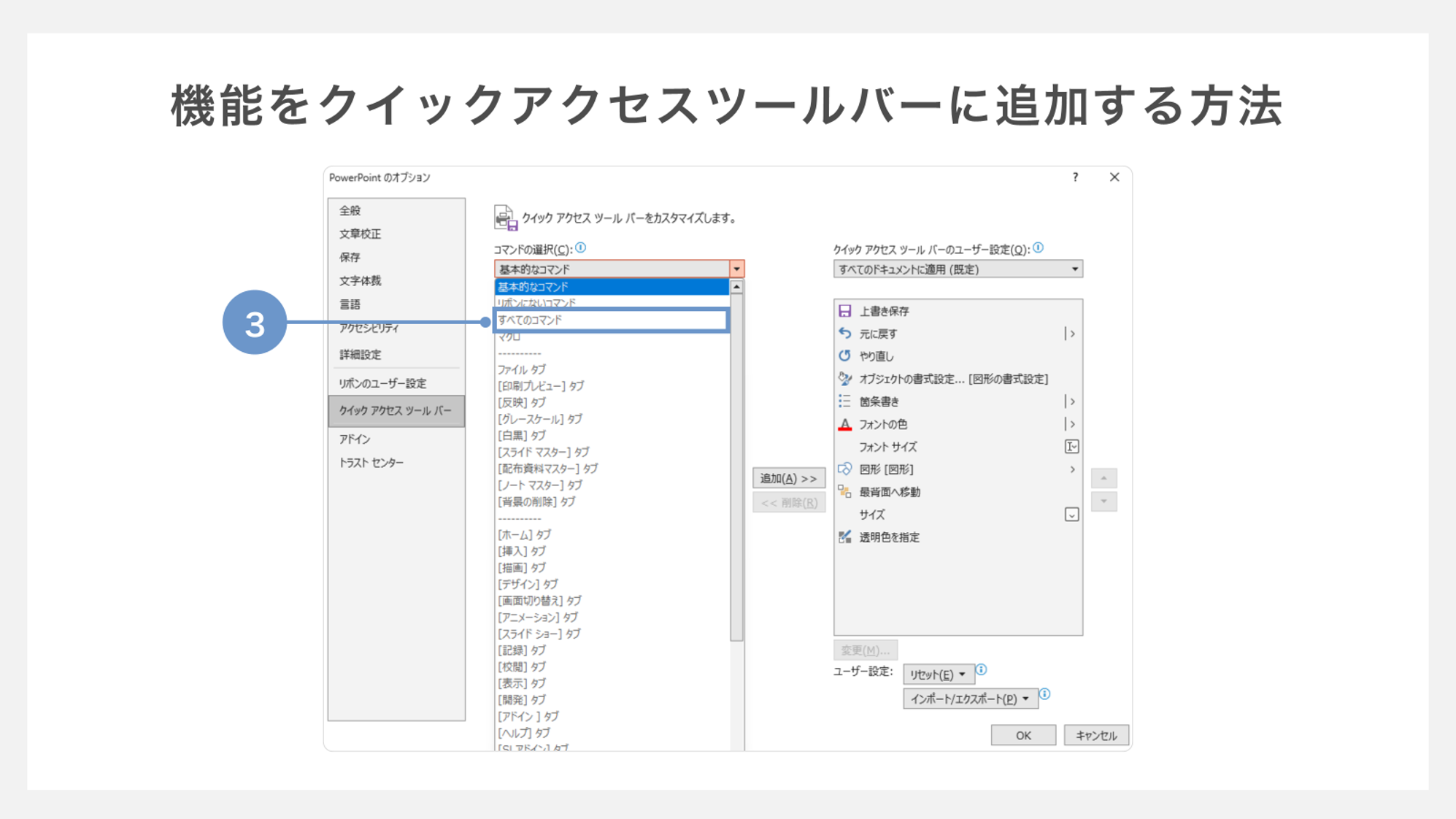Click the 追加(A) >> button
The height and width of the screenshot is (819, 1456).
pyautogui.click(x=789, y=478)
